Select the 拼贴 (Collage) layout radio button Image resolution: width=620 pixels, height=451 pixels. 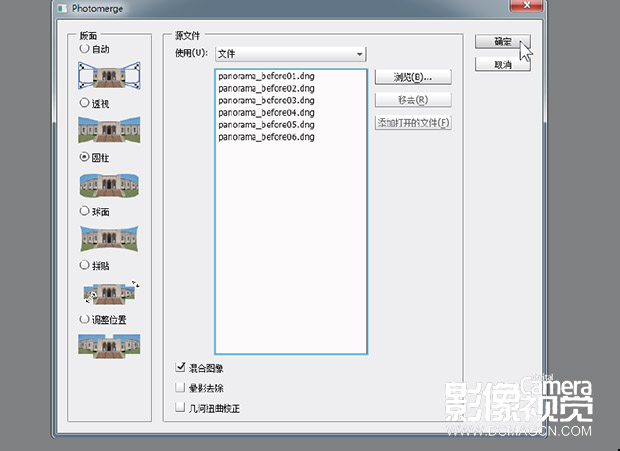(x=84, y=265)
